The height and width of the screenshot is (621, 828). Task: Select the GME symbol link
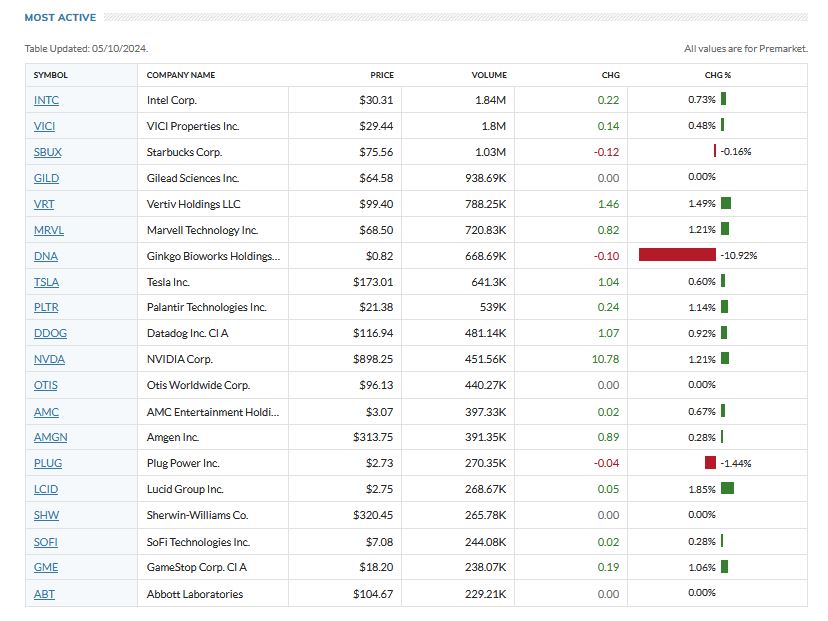(x=46, y=567)
